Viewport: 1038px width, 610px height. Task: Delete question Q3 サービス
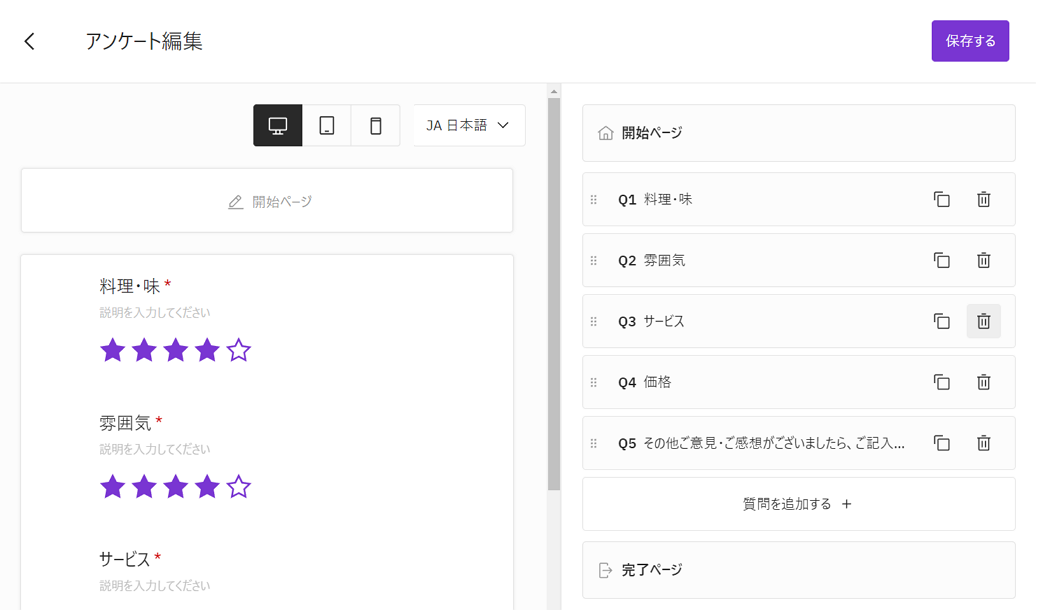(x=984, y=321)
